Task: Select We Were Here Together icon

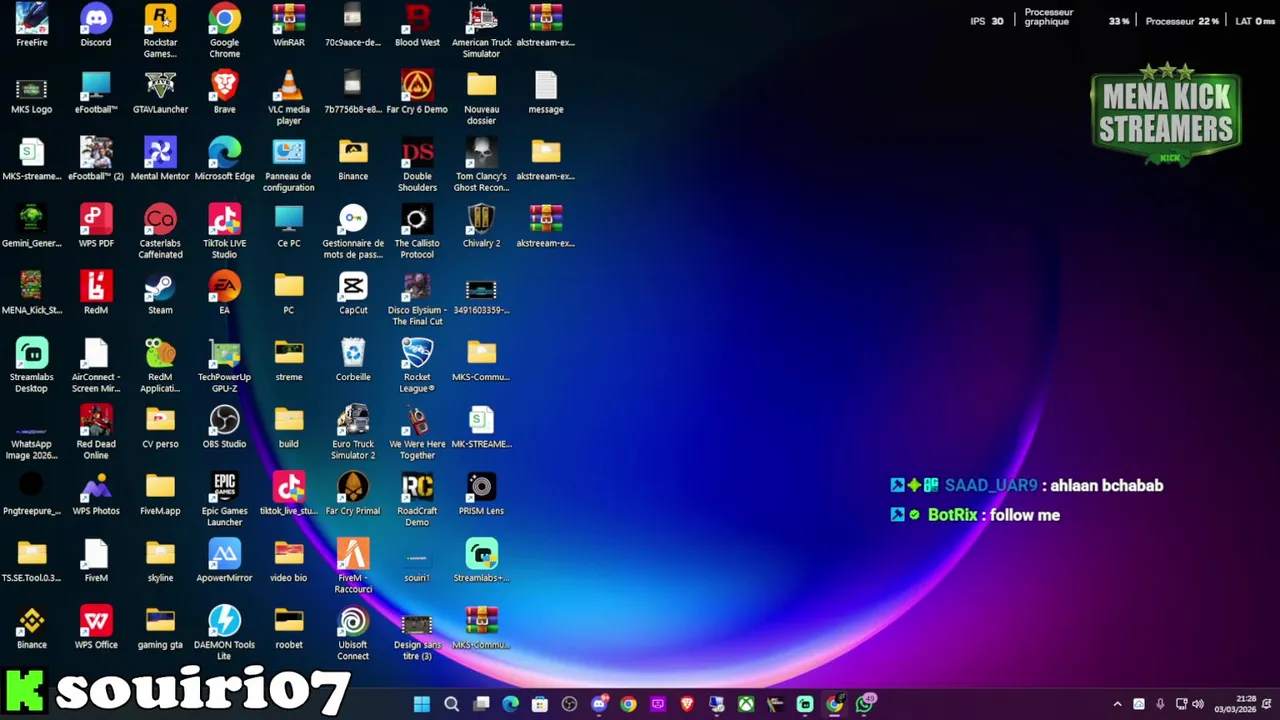Action: coord(417,432)
